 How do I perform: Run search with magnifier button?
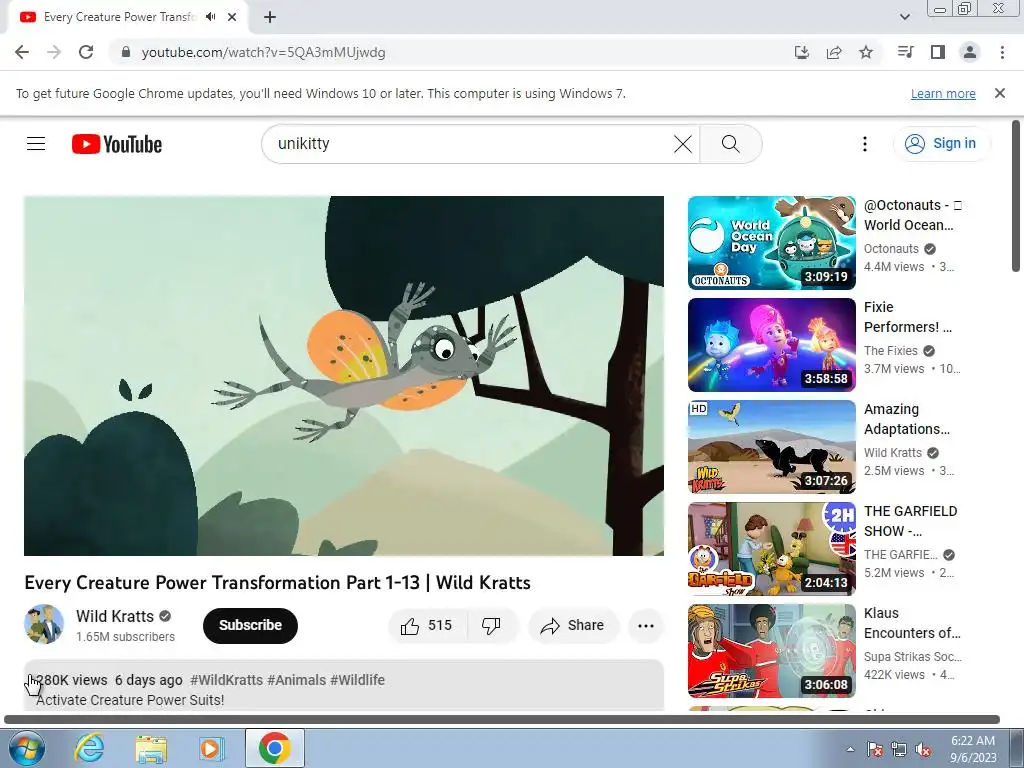tap(731, 144)
